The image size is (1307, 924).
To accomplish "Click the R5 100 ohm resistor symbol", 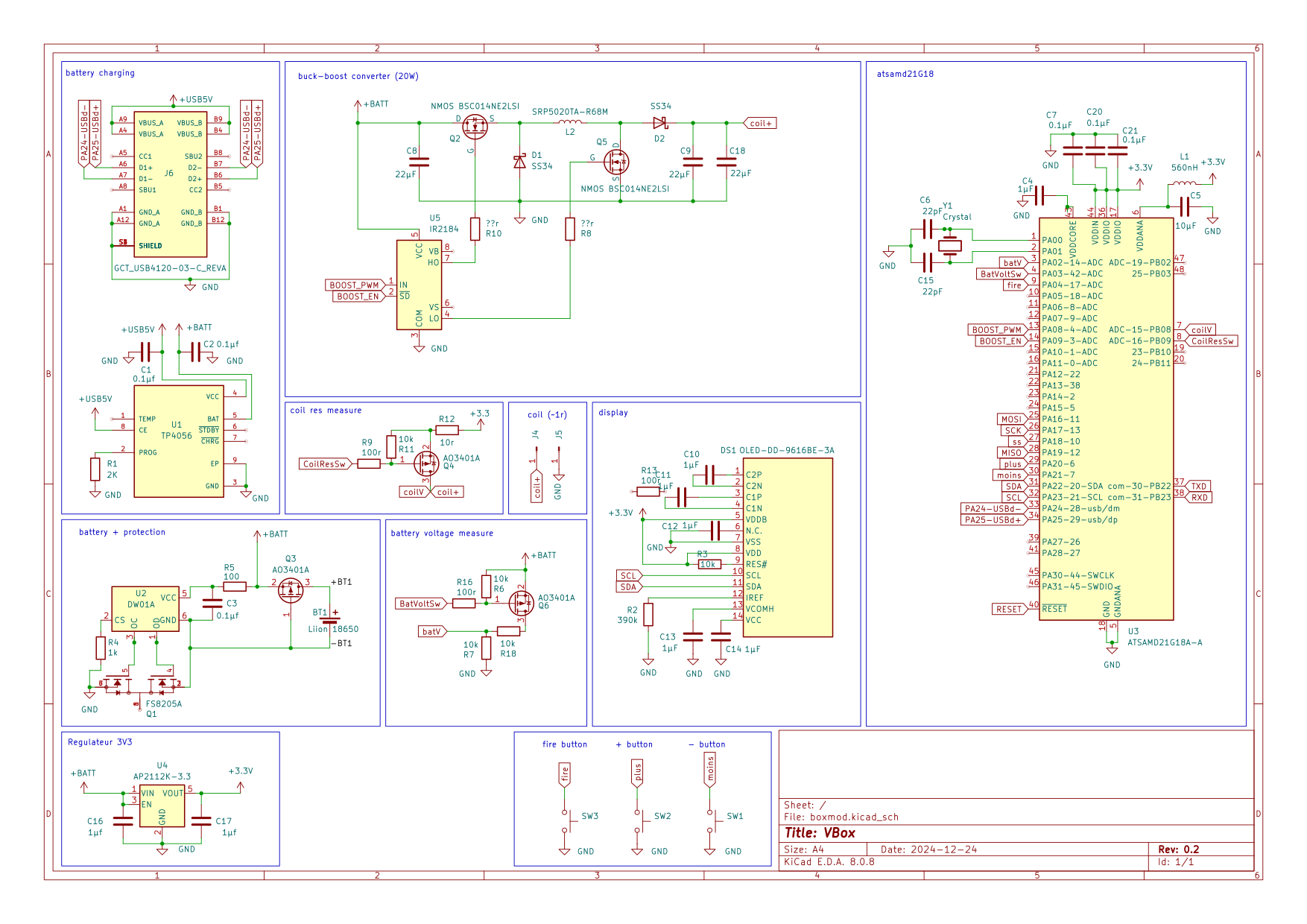I will tap(235, 586).
